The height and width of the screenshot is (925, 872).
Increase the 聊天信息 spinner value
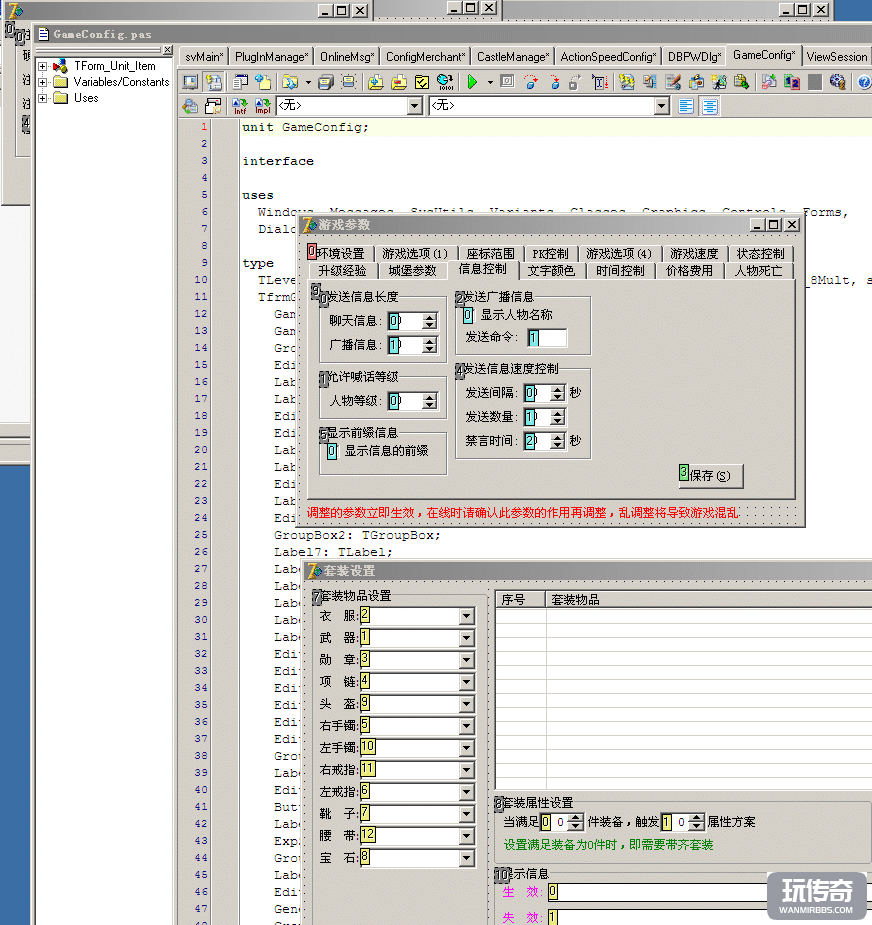(430, 317)
